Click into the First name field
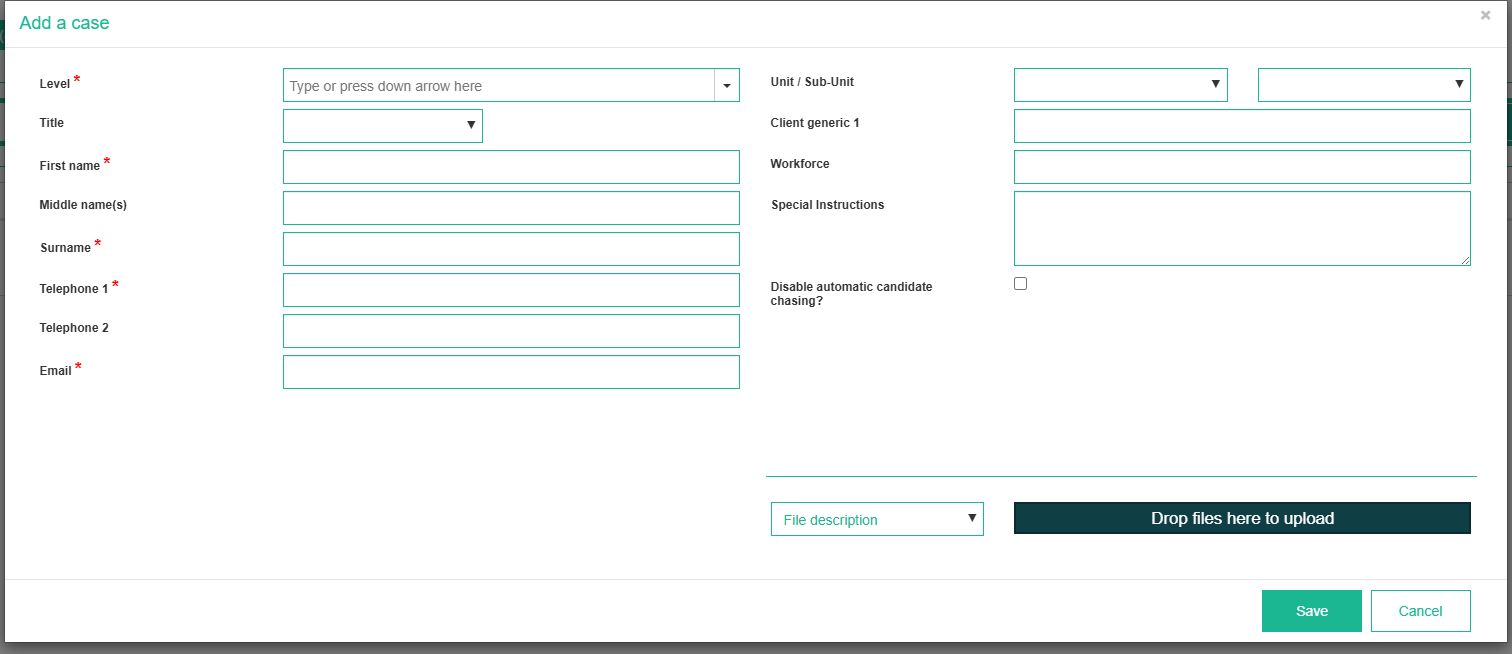The height and width of the screenshot is (654, 1512). pyautogui.click(x=511, y=167)
